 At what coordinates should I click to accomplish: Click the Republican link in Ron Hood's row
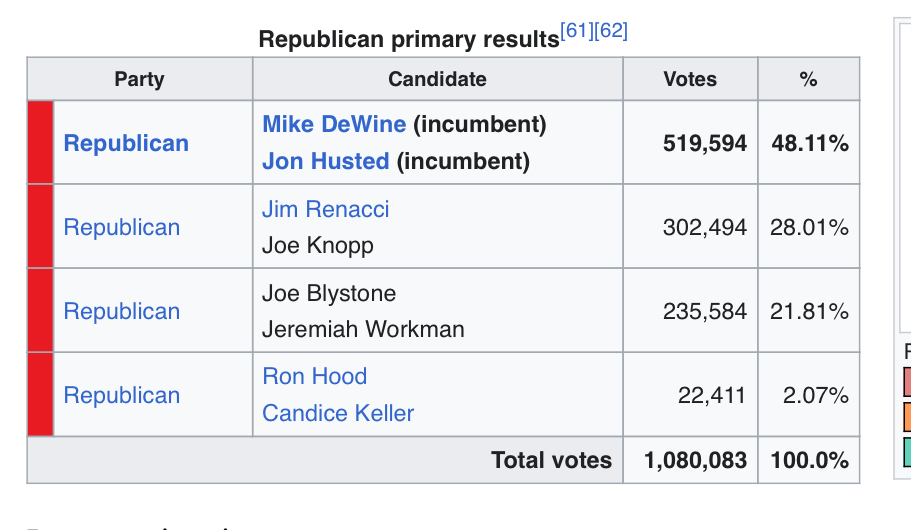pyautogui.click(x=122, y=395)
